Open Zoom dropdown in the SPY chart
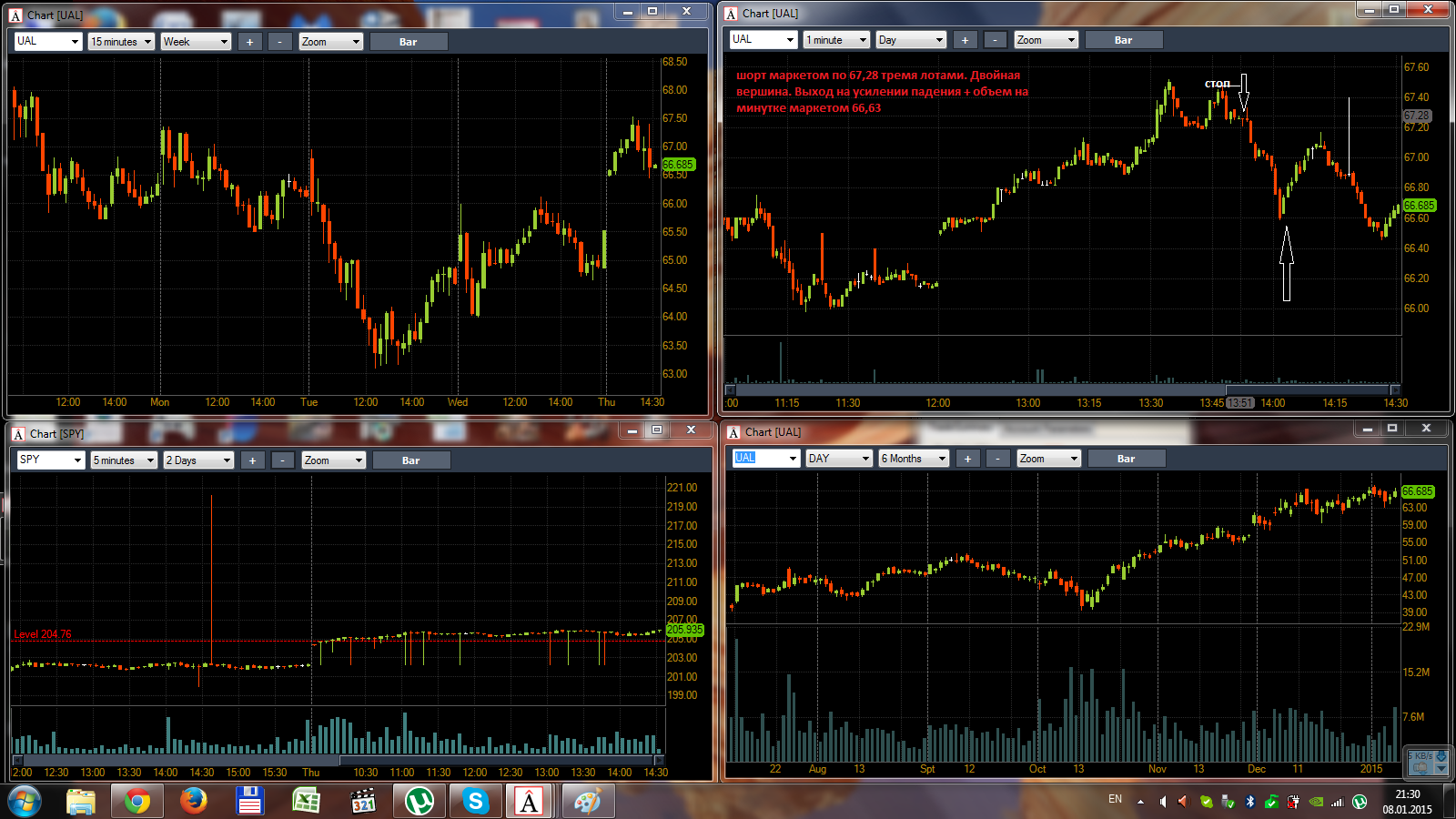This screenshot has width=1456, height=819. point(334,460)
